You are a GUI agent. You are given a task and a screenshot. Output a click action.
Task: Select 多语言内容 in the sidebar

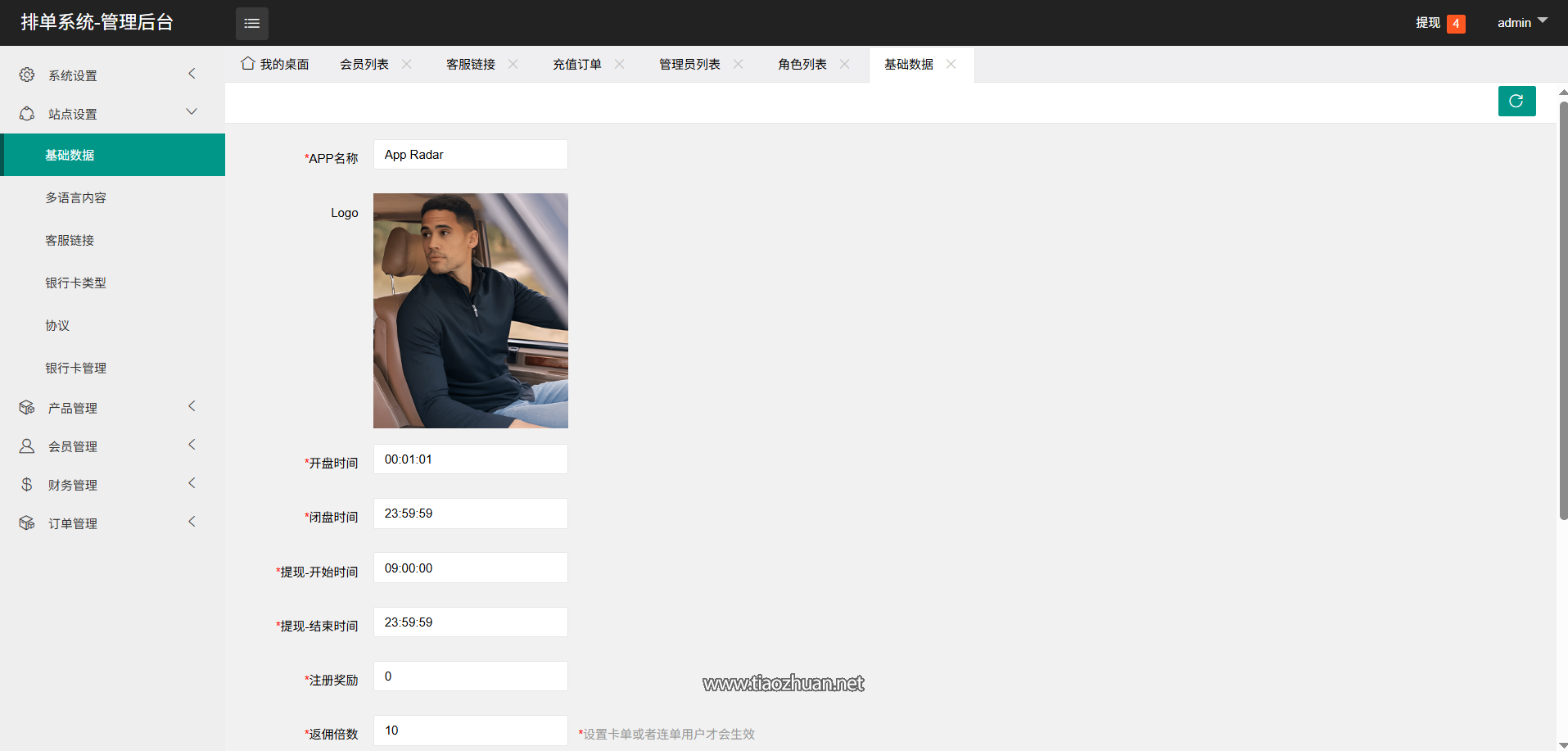pos(76,197)
